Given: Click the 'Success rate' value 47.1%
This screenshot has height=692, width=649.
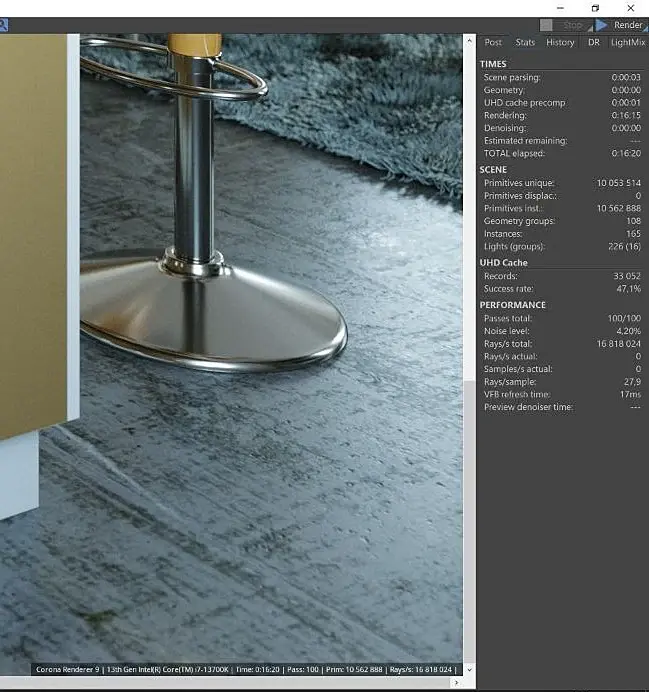Looking at the screenshot, I should click(x=629, y=289).
